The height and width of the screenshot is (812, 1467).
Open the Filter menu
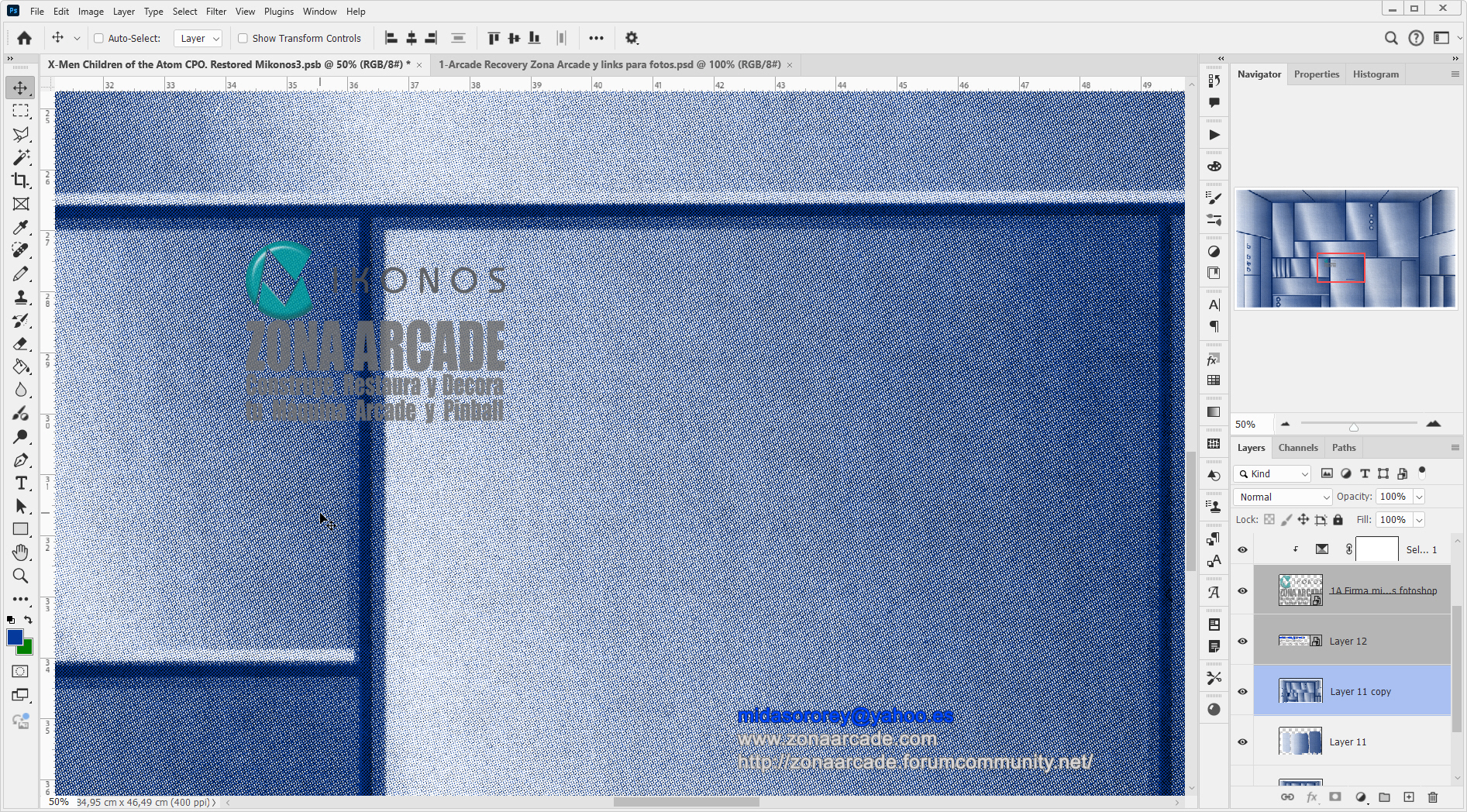(216, 12)
